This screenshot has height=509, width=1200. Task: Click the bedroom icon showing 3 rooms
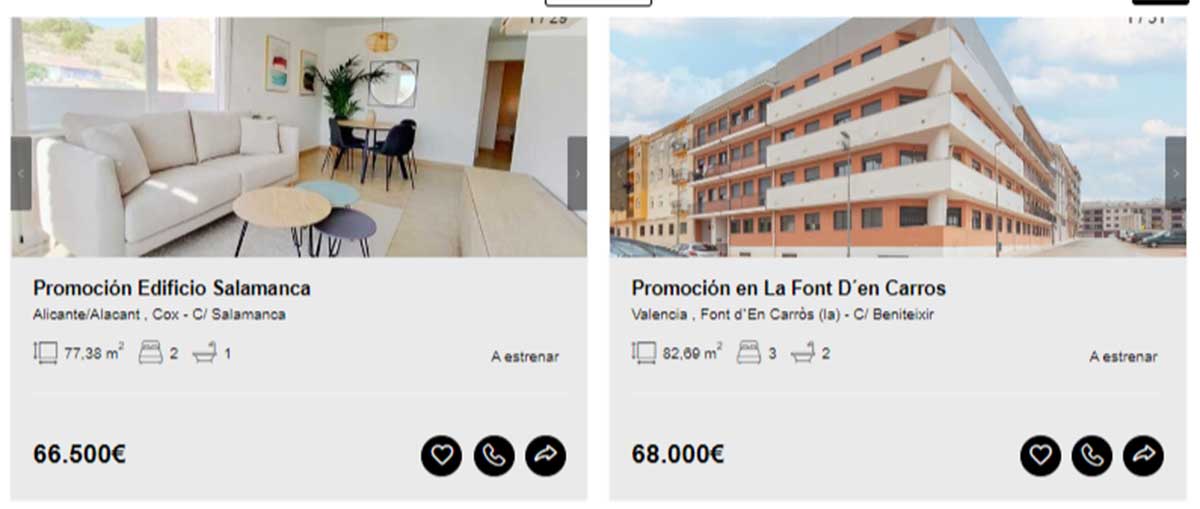click(748, 353)
